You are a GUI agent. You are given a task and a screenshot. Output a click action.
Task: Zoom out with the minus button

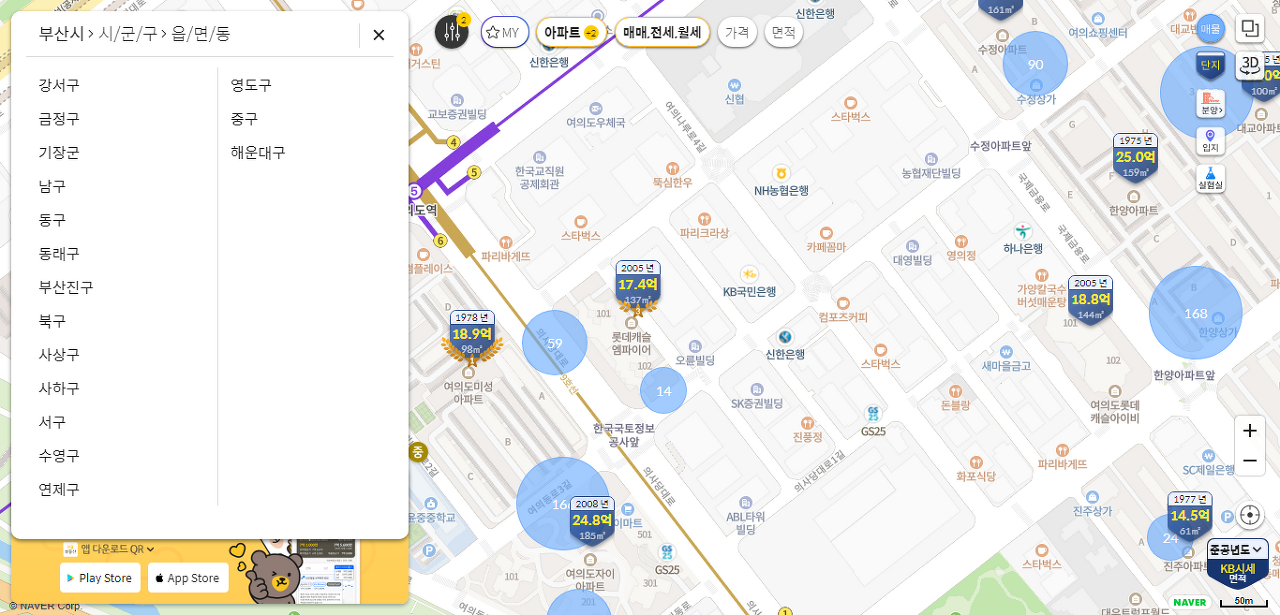(1249, 461)
